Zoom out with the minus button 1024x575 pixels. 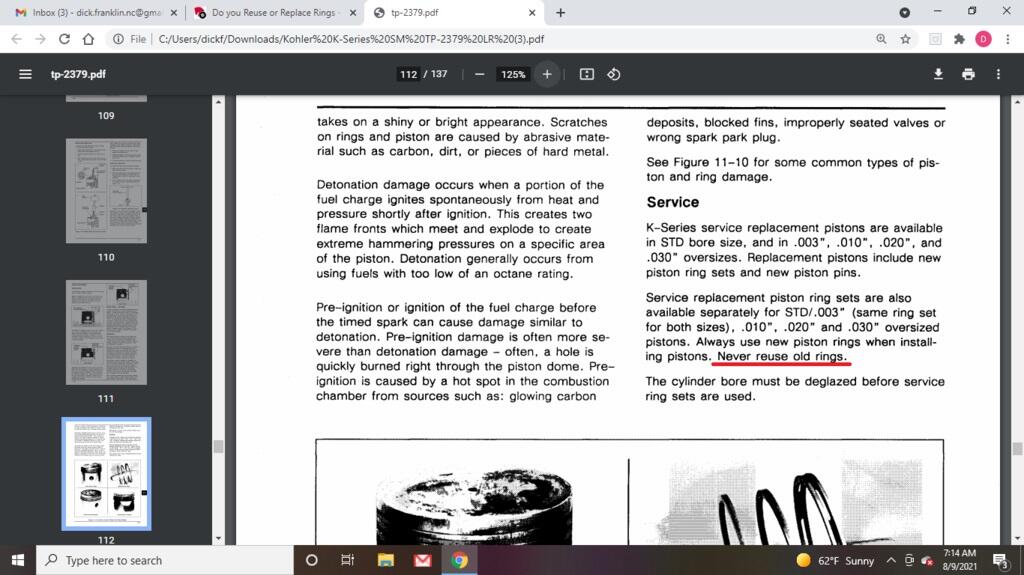tap(479, 74)
